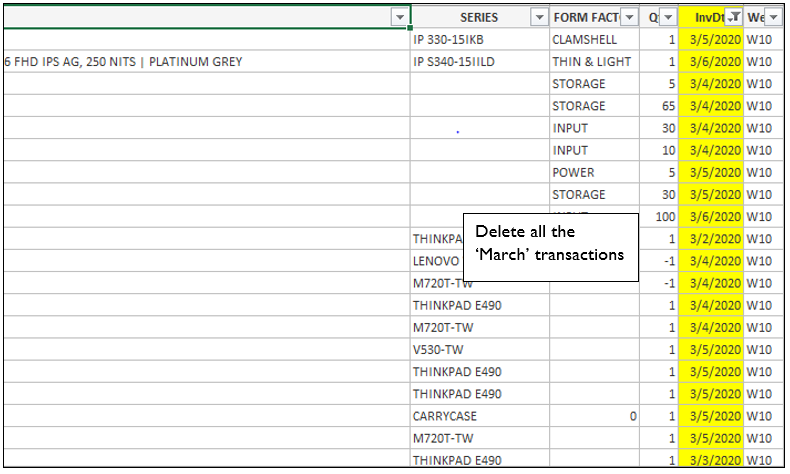Select the V530-TW series cell
790x474 pixels.
pyautogui.click(x=479, y=349)
